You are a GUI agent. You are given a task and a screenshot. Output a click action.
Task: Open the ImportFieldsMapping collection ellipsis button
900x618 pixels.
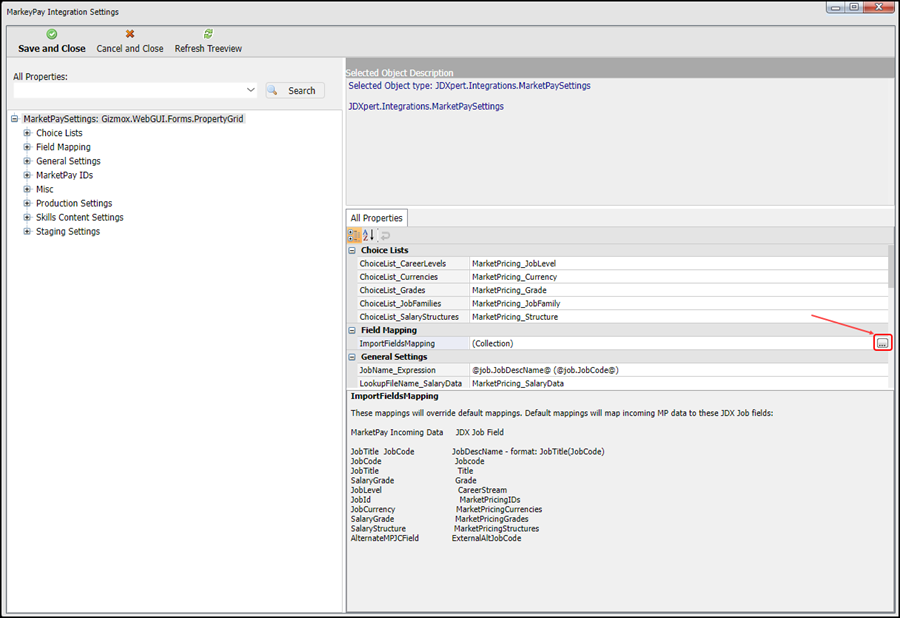point(882,343)
